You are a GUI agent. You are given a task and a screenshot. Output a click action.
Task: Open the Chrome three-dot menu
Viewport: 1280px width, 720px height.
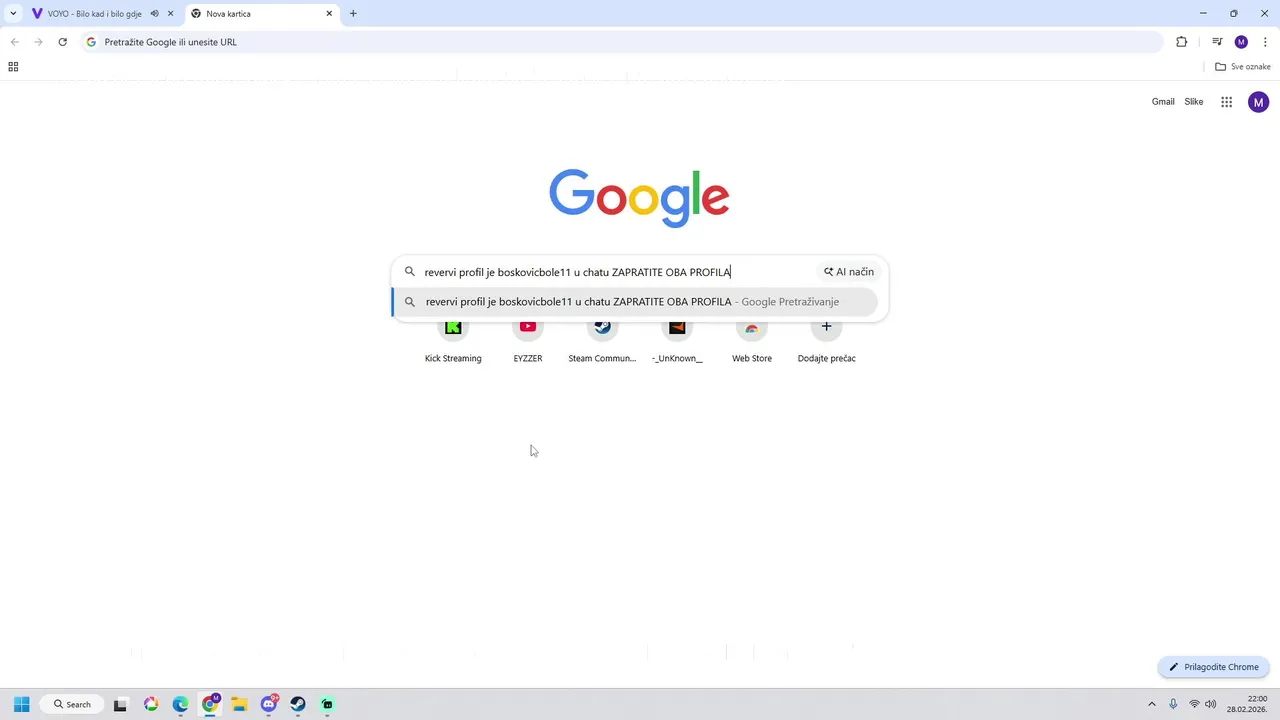click(1265, 42)
